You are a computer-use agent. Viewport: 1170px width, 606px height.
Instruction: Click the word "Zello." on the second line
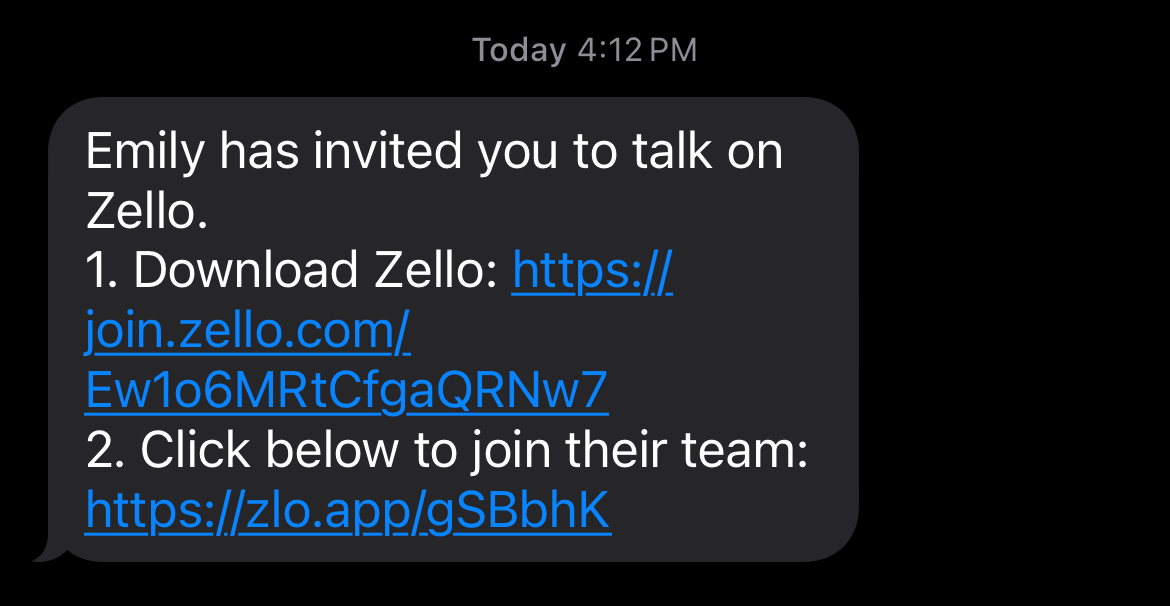coord(146,212)
